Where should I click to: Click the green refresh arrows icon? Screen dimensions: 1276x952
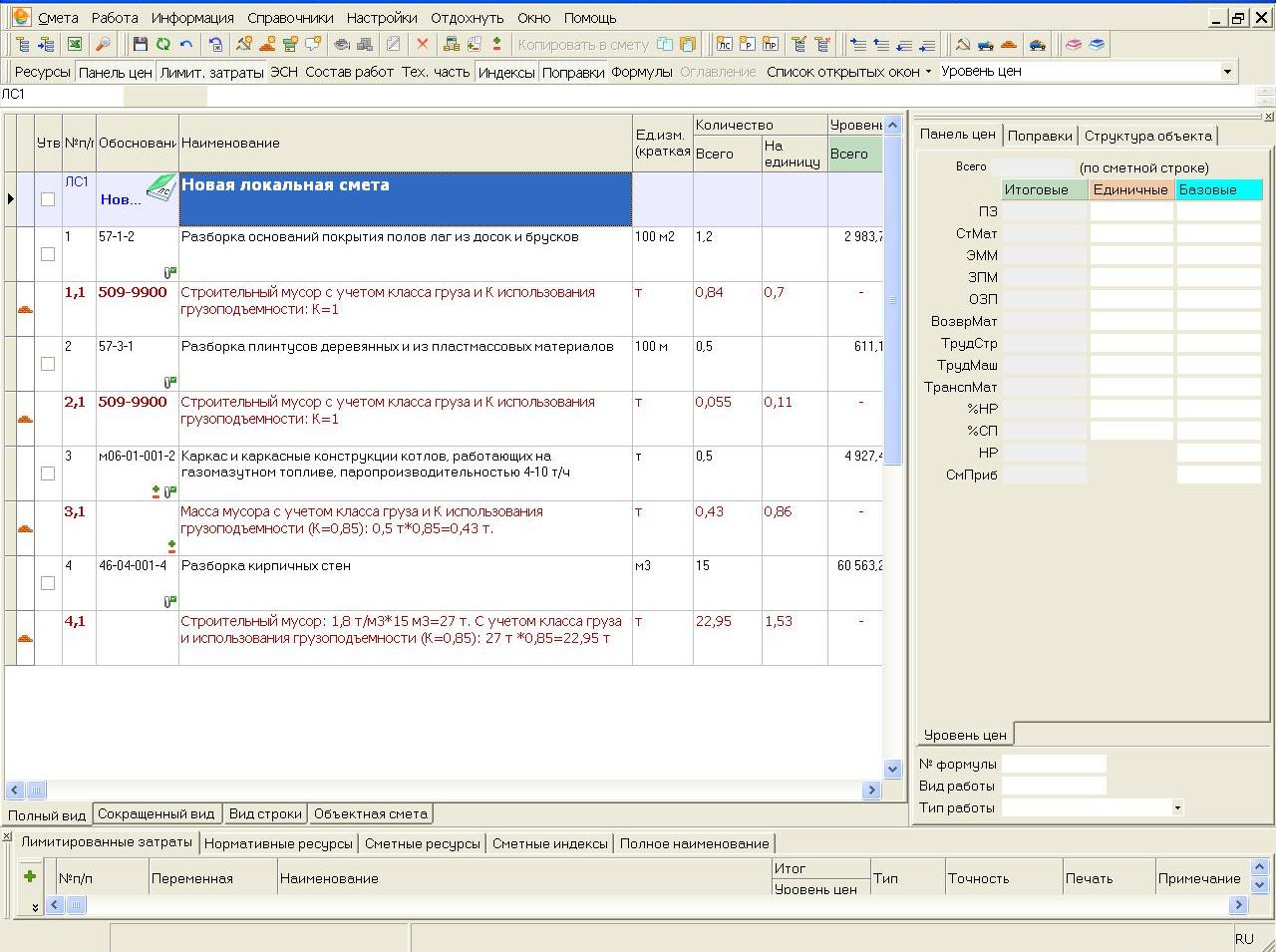[162, 45]
